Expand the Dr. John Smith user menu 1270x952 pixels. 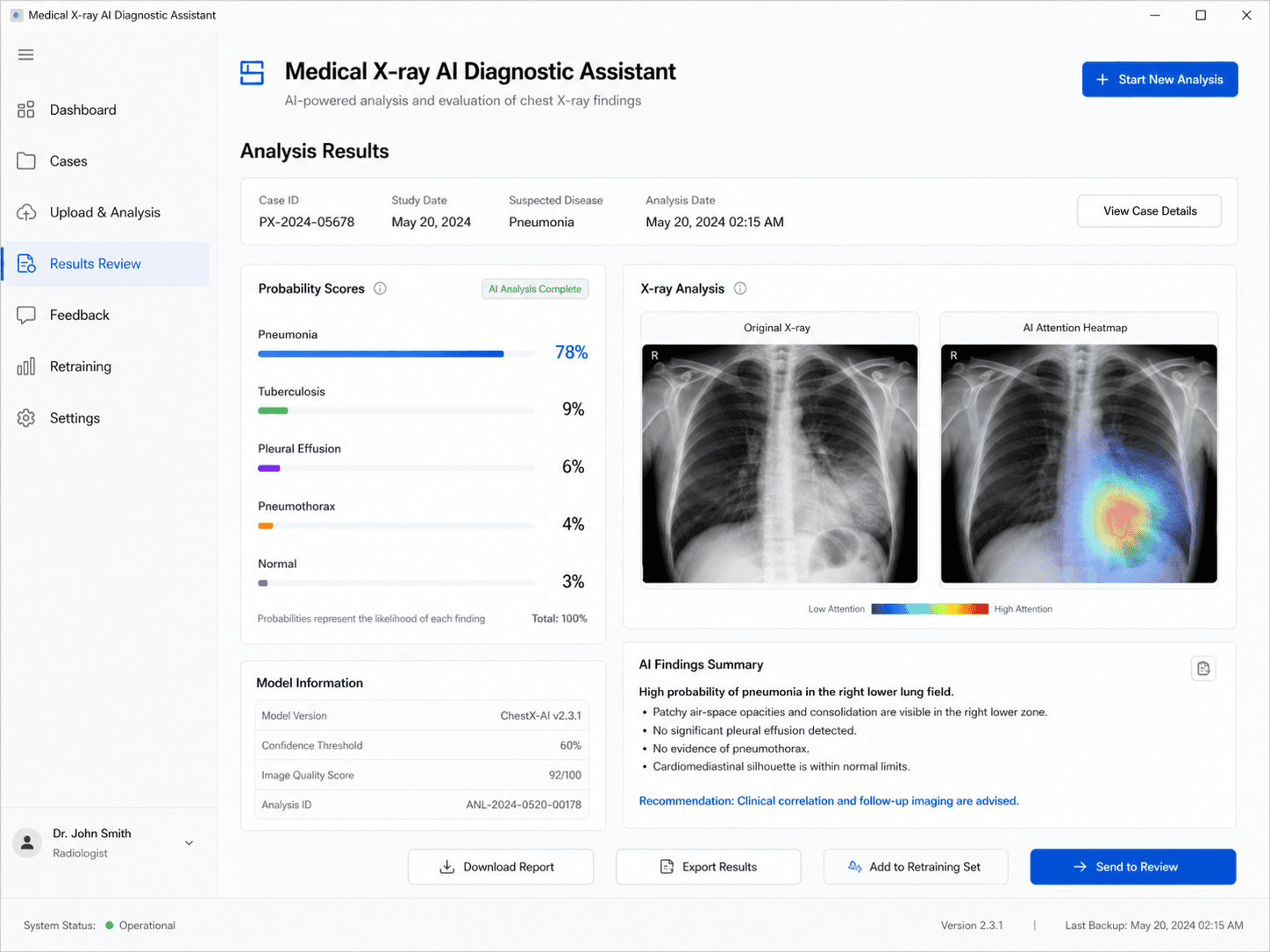coord(189,843)
